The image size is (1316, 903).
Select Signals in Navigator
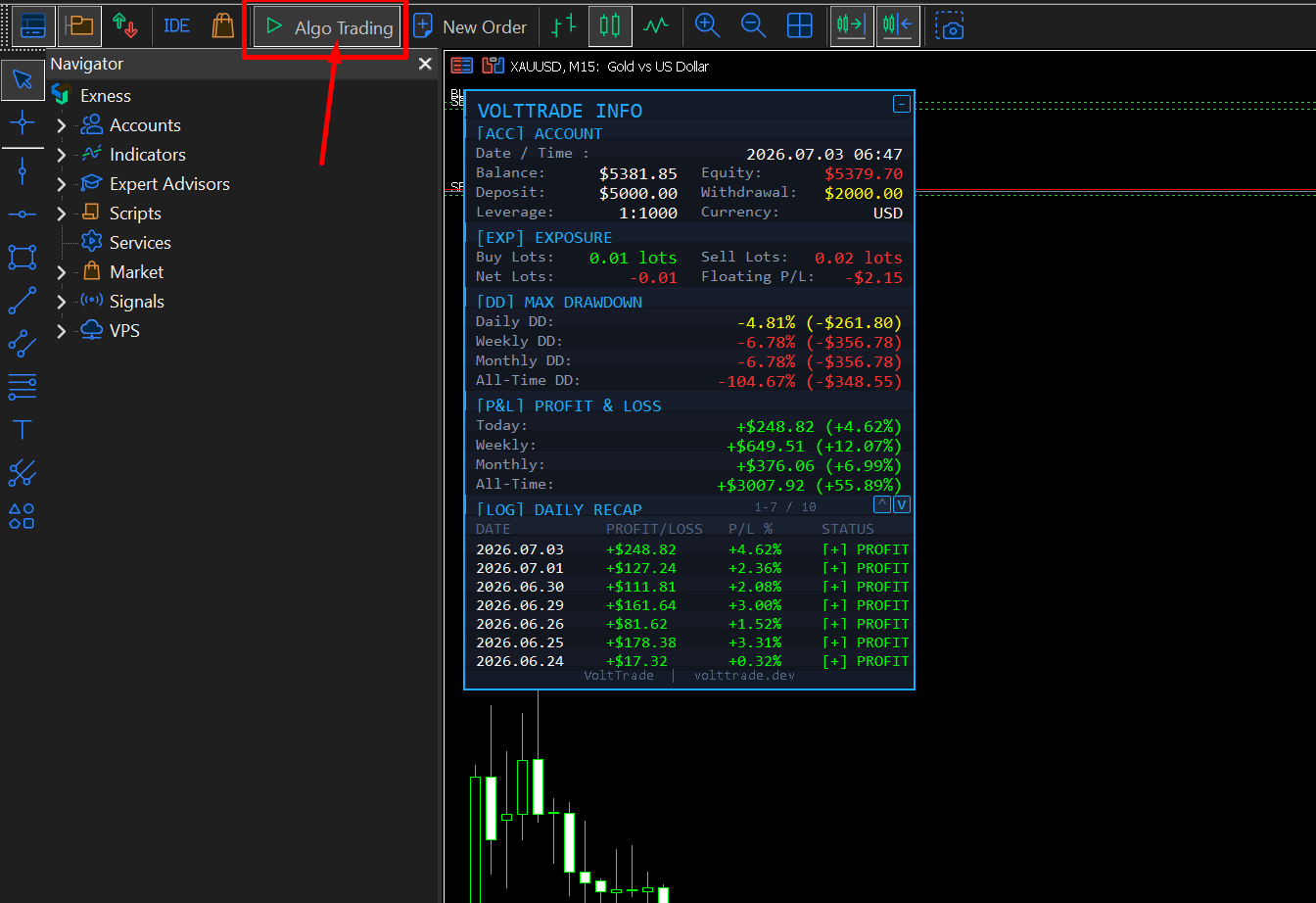[136, 302]
